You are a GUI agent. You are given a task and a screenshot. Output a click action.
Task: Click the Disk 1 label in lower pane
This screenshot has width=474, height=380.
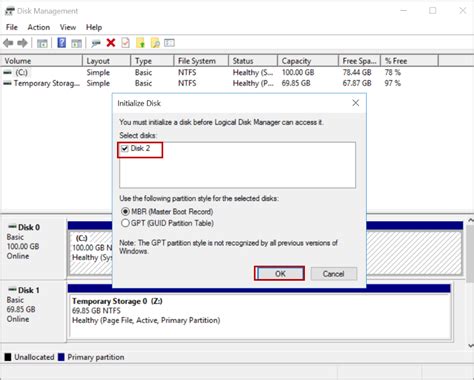point(29,290)
